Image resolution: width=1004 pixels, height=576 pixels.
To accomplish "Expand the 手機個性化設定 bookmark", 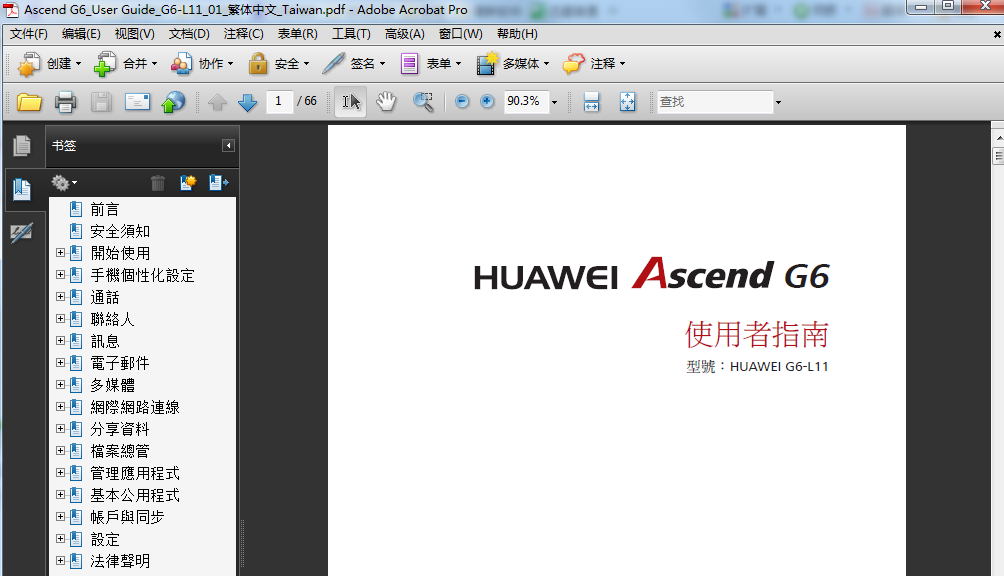I will pyautogui.click(x=60, y=275).
